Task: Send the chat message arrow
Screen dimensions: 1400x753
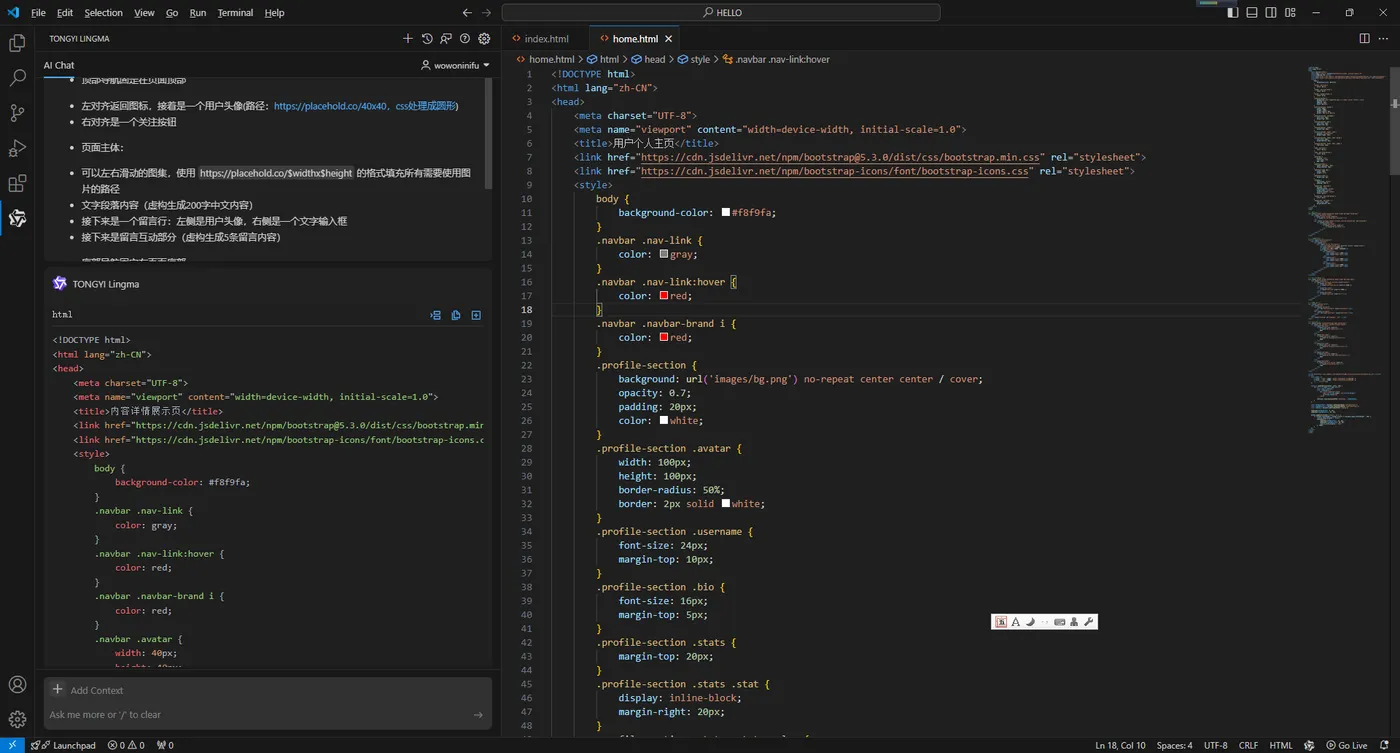Action: [478, 715]
